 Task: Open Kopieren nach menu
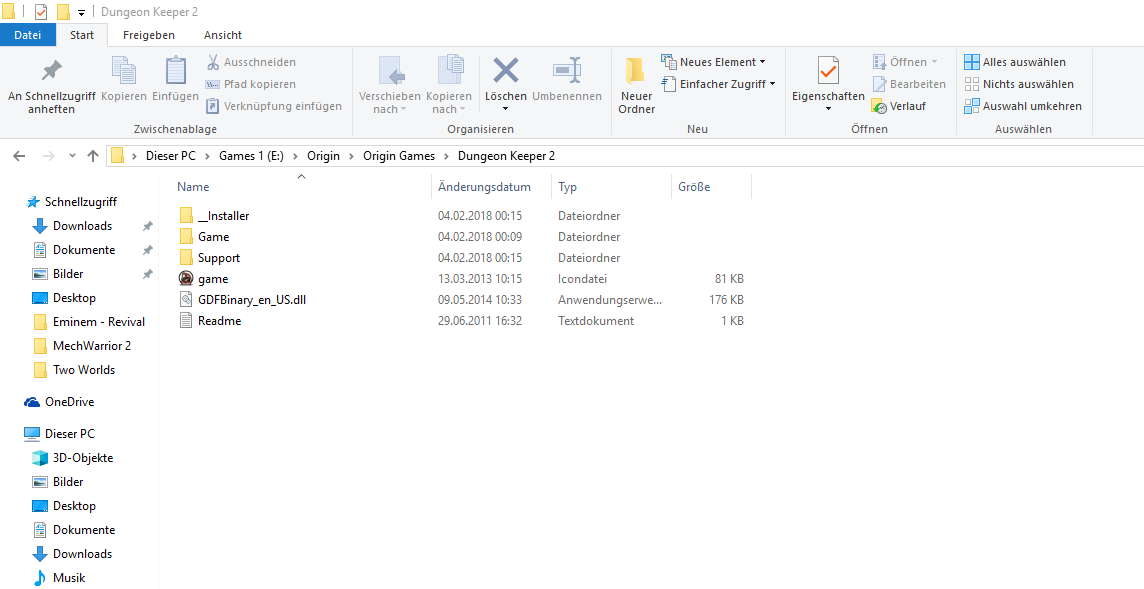(449, 85)
